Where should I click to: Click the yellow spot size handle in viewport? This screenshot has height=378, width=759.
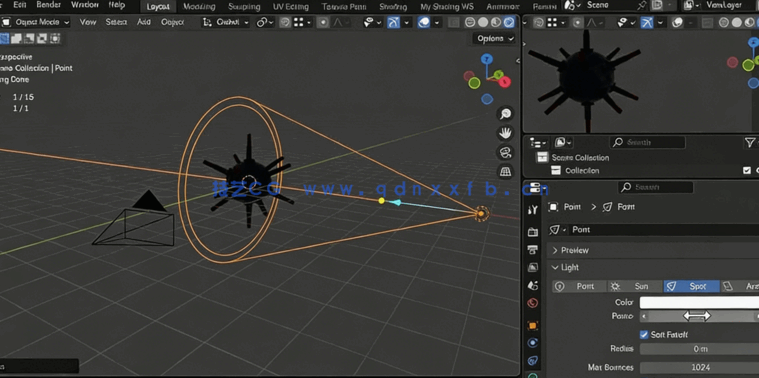tap(381, 200)
